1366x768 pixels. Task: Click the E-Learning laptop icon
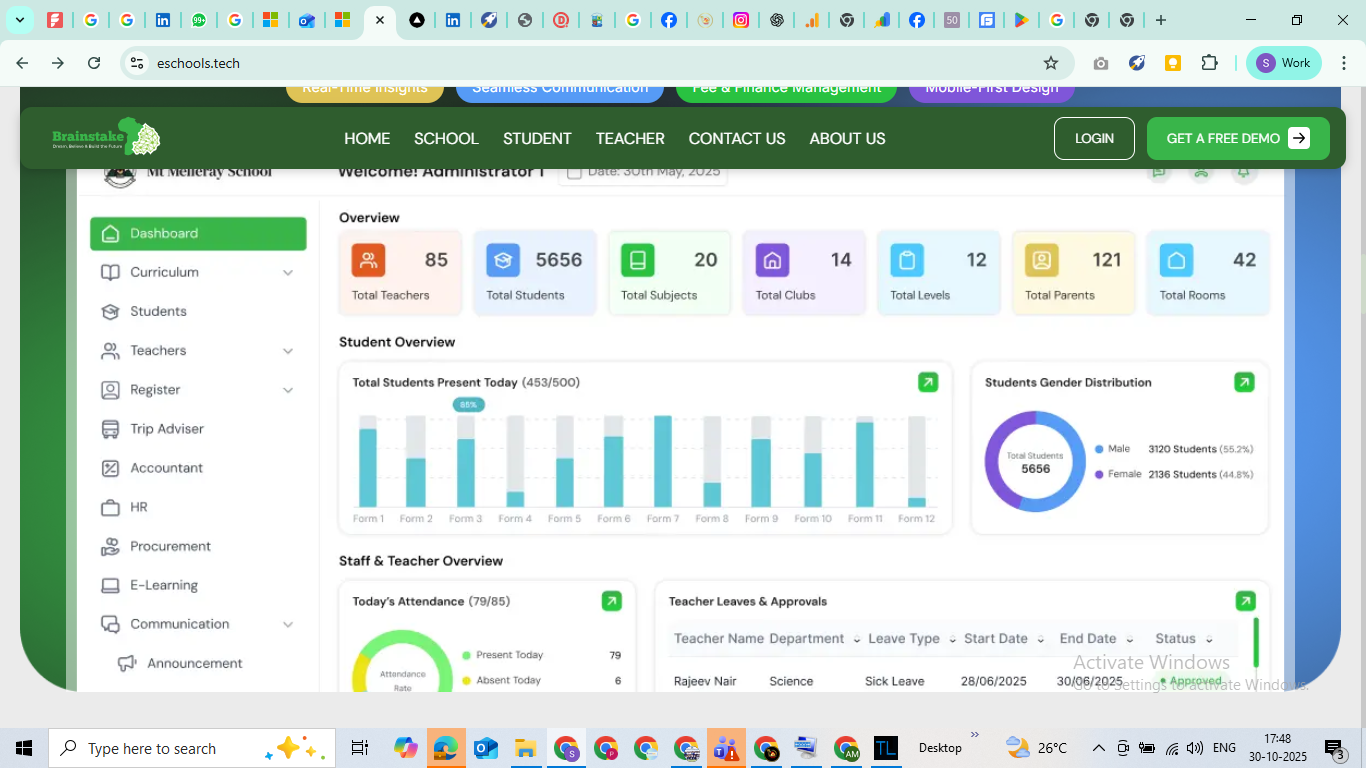point(111,586)
